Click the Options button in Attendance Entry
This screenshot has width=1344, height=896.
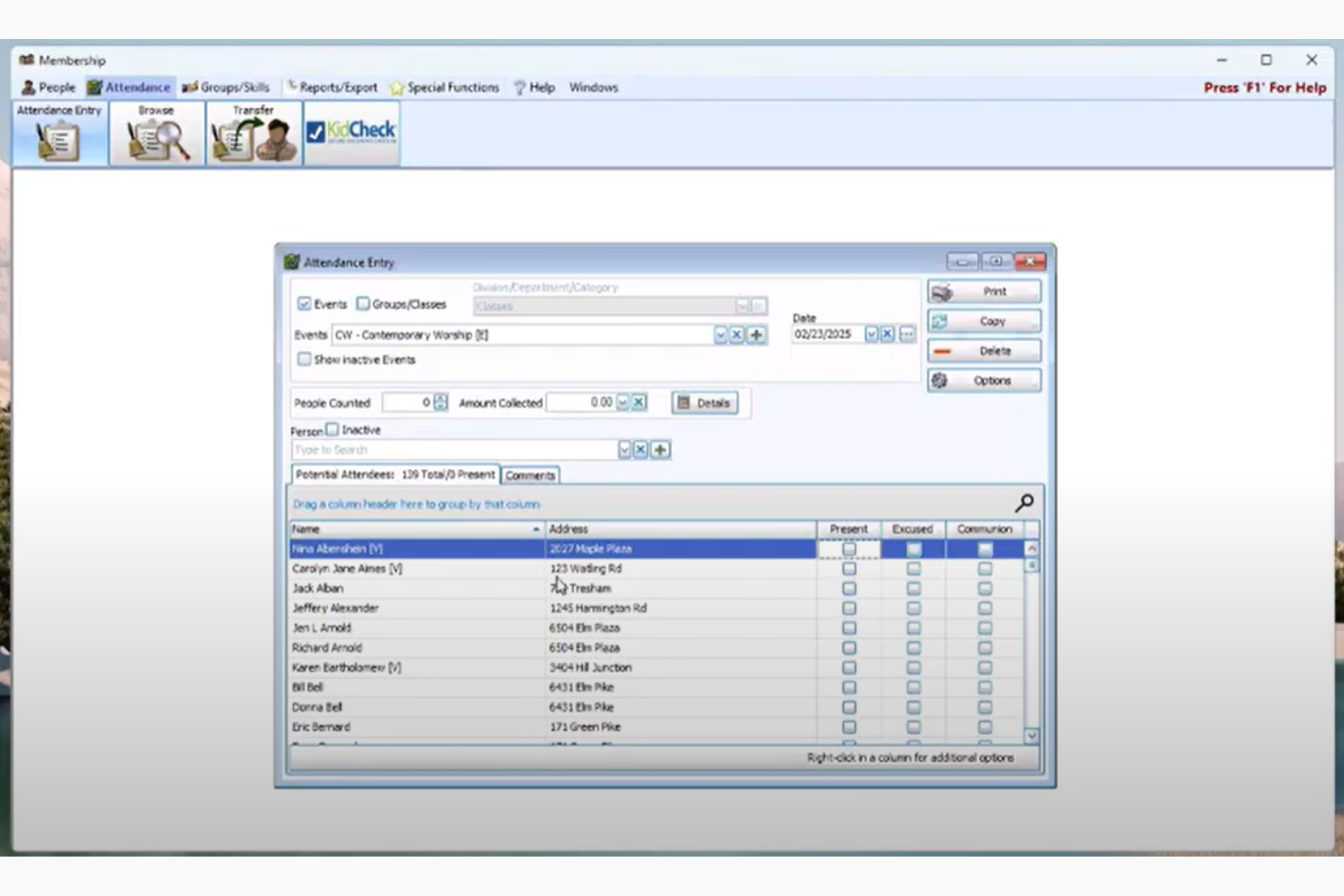click(x=984, y=381)
